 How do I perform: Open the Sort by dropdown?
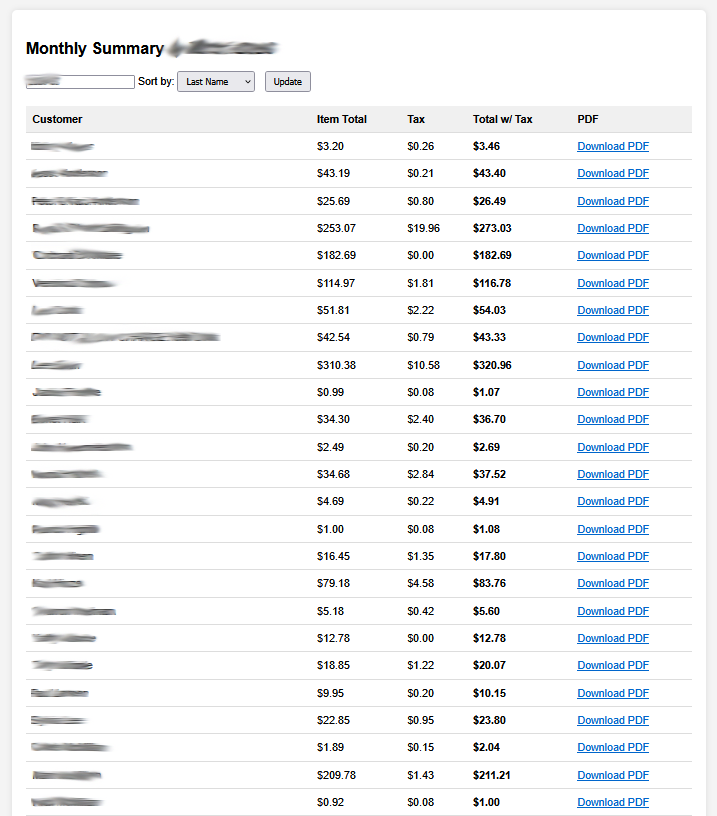pyautogui.click(x=216, y=82)
